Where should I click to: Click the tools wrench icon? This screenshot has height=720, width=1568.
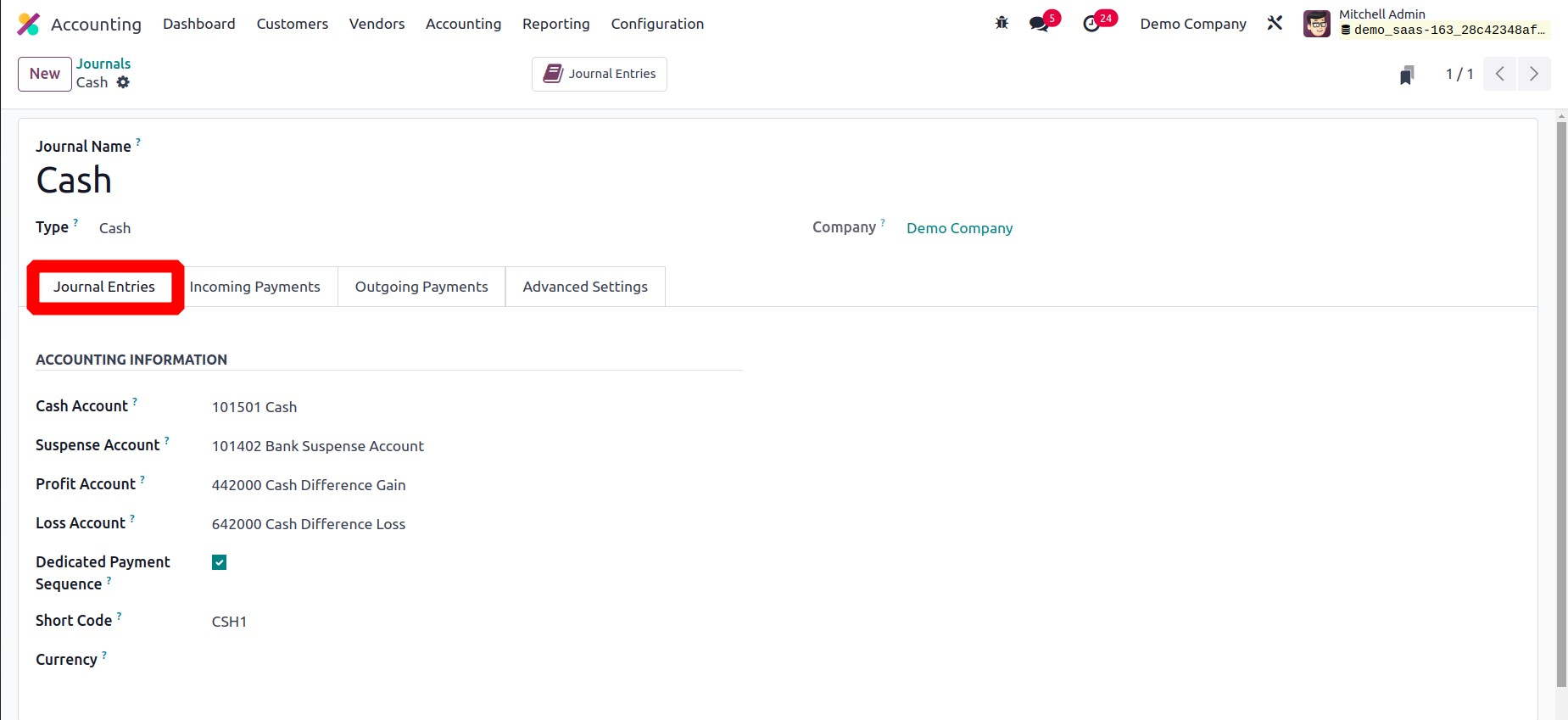[1275, 24]
